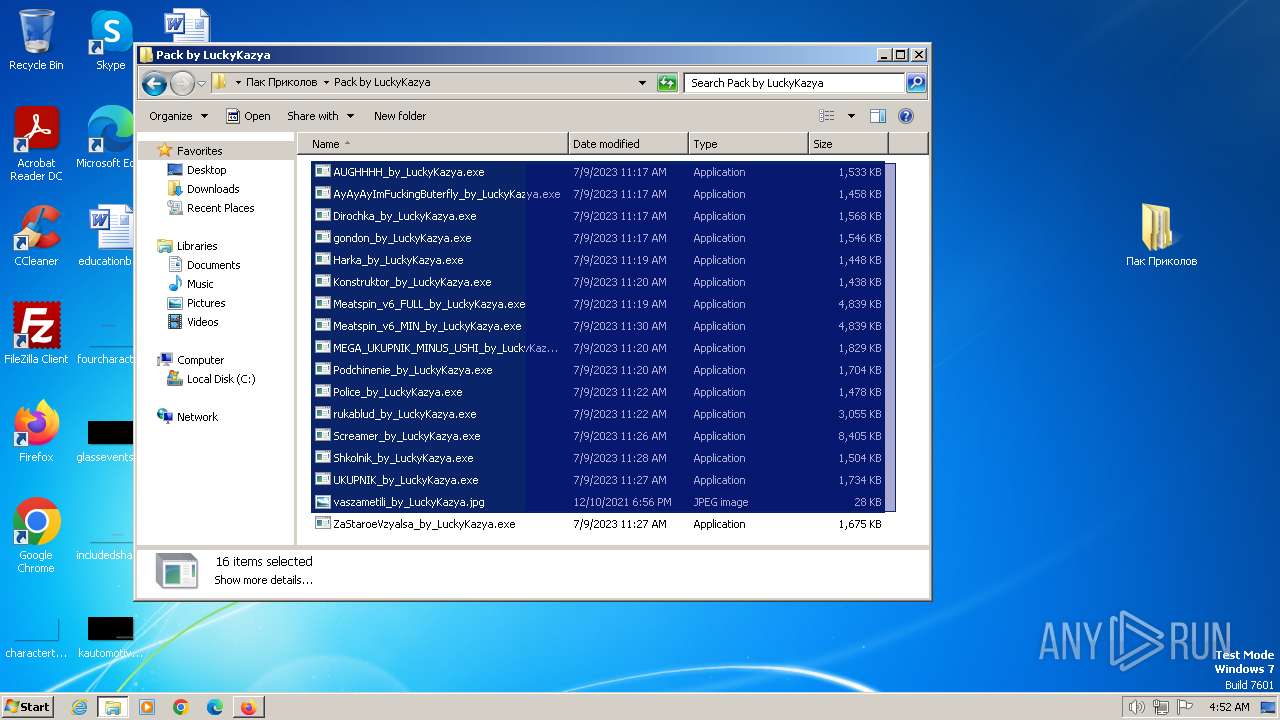This screenshot has height=720, width=1280.
Task: Toggle the preview pane
Action: tap(878, 116)
